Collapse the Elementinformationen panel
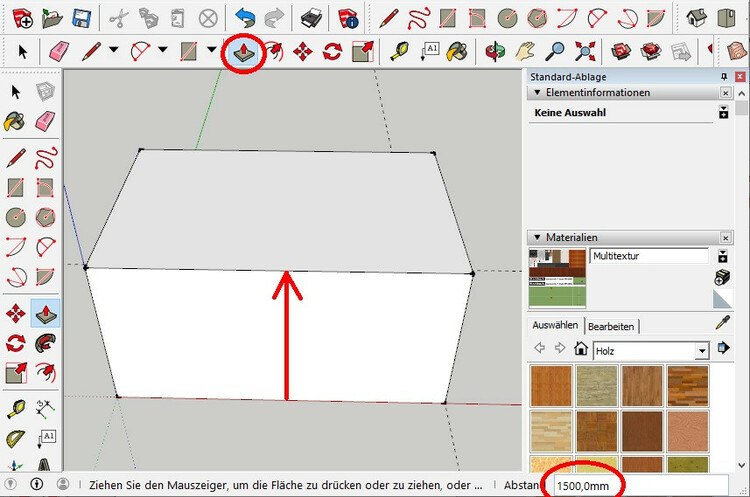Screen dimensions: 750x497 [x=536, y=93]
